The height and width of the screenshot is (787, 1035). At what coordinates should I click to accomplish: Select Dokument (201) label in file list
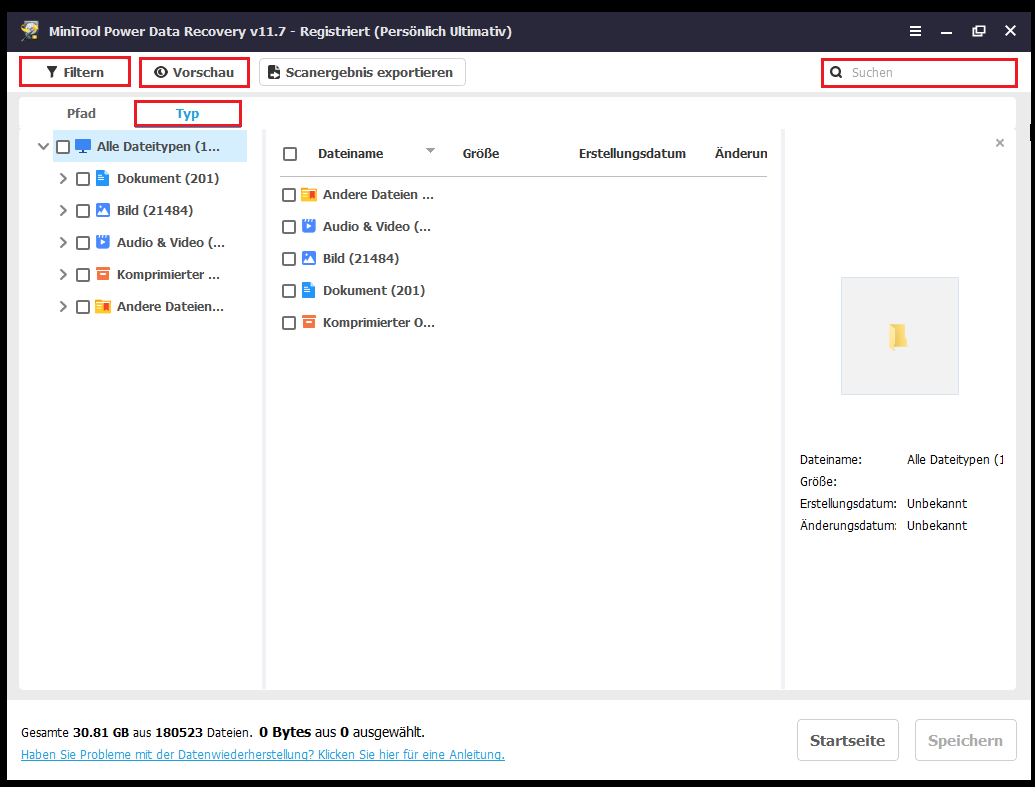(x=374, y=291)
